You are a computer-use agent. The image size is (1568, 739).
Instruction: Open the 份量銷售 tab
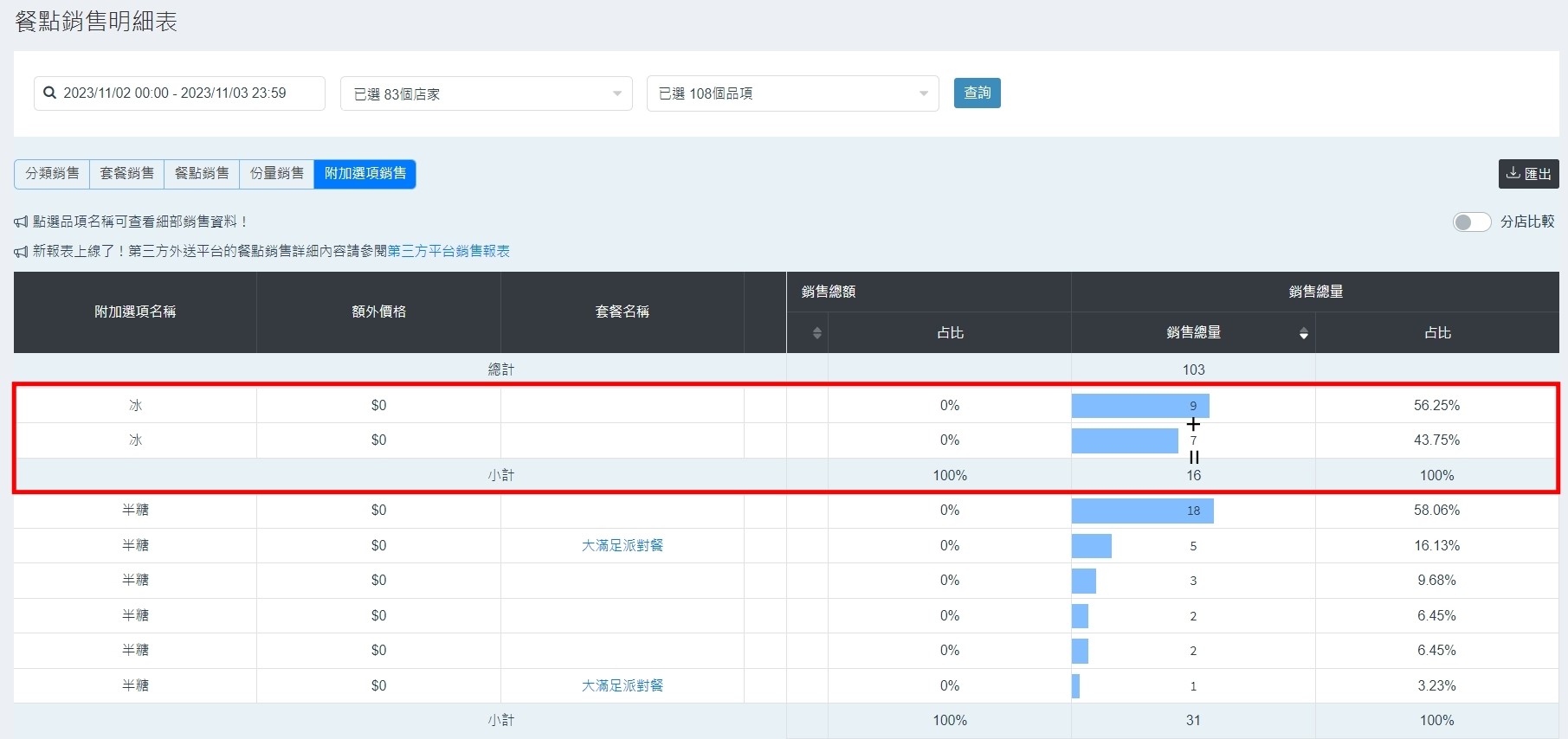pos(276,174)
